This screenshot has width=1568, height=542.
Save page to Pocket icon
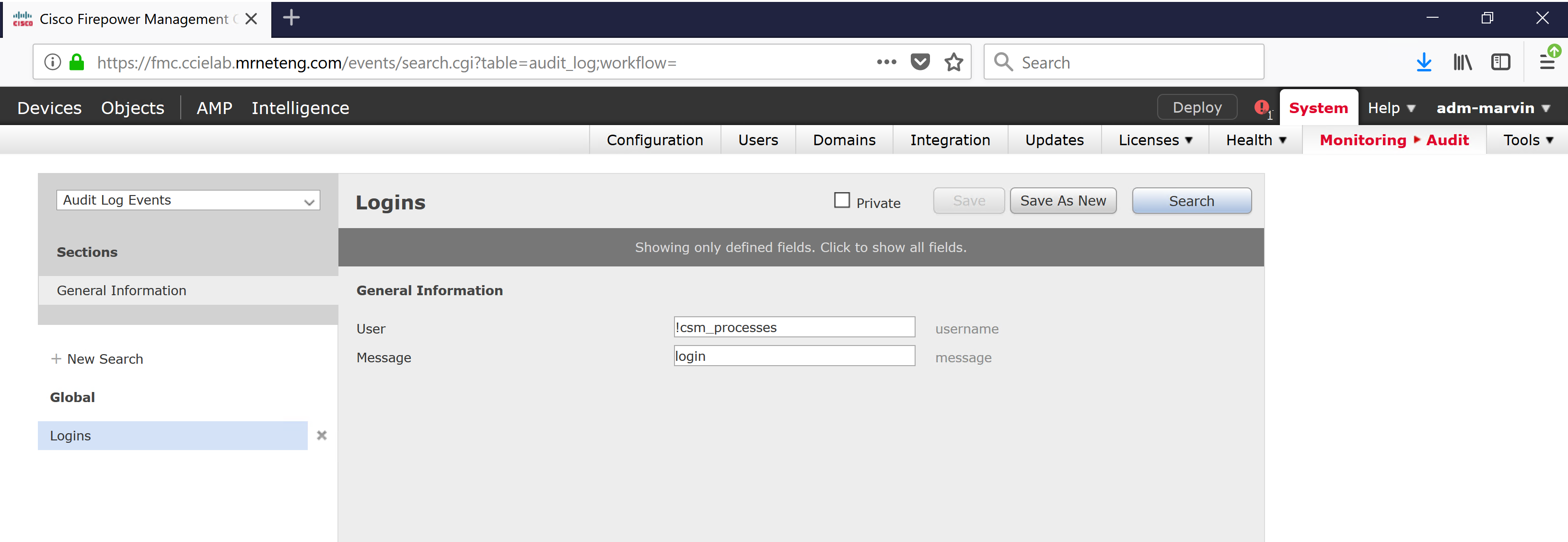coord(920,62)
